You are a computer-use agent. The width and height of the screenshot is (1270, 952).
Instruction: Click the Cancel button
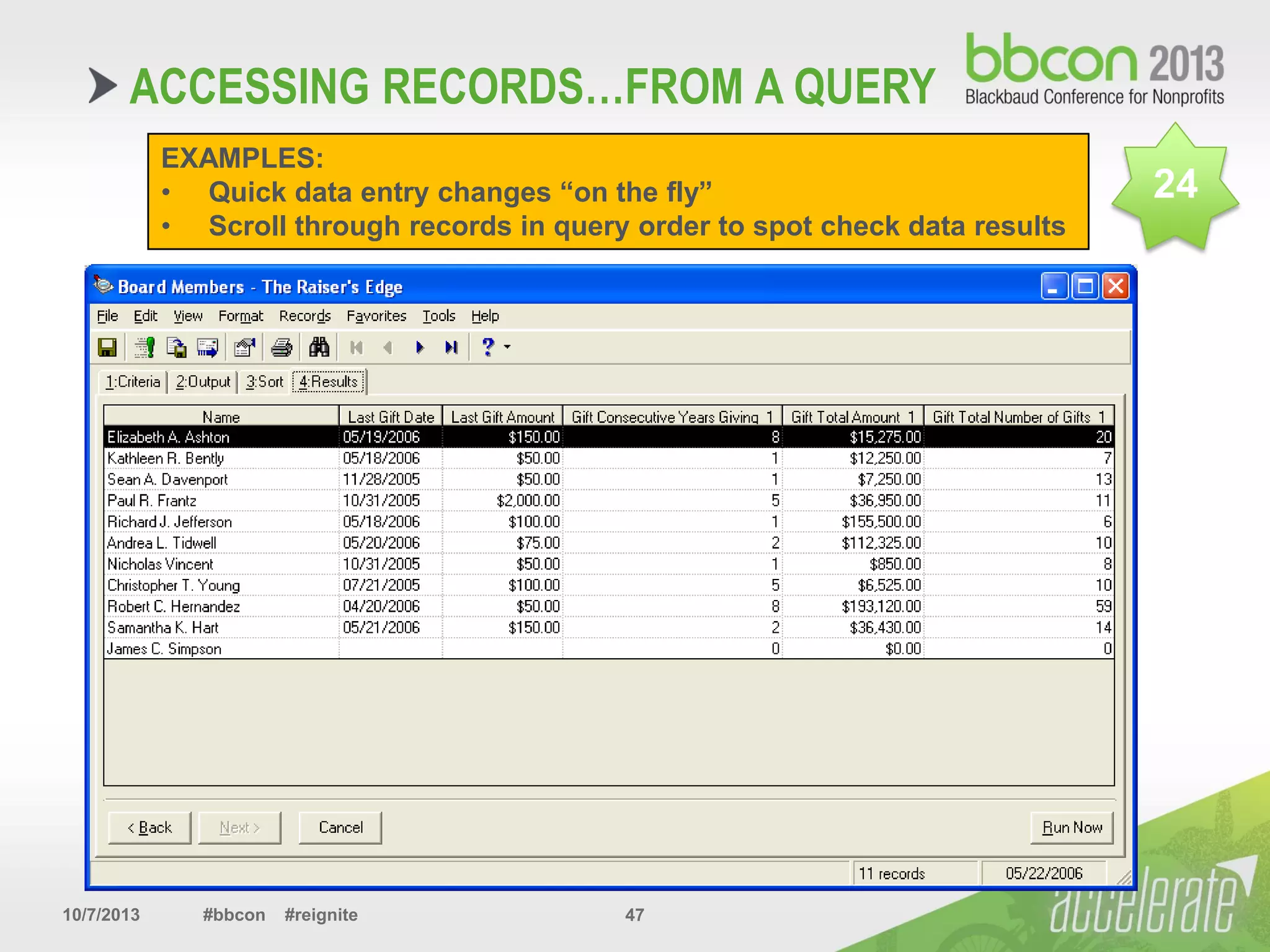(x=340, y=828)
